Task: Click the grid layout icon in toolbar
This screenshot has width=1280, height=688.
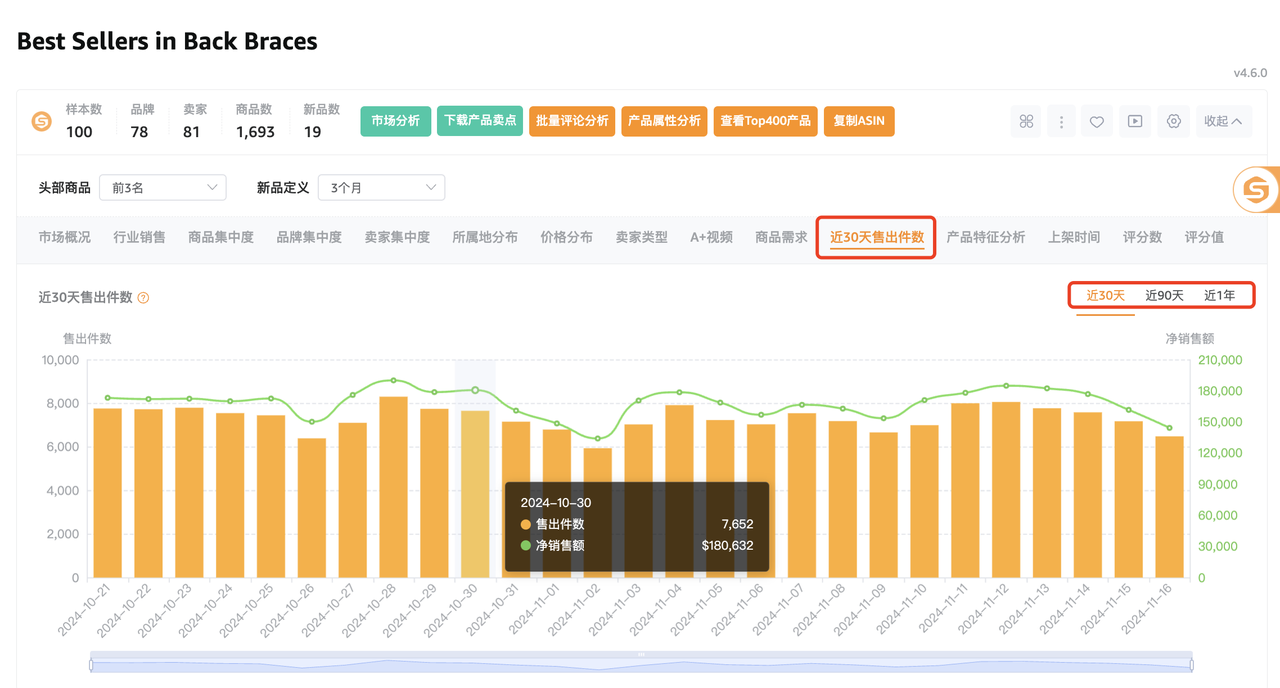Action: pyautogui.click(x=1026, y=121)
